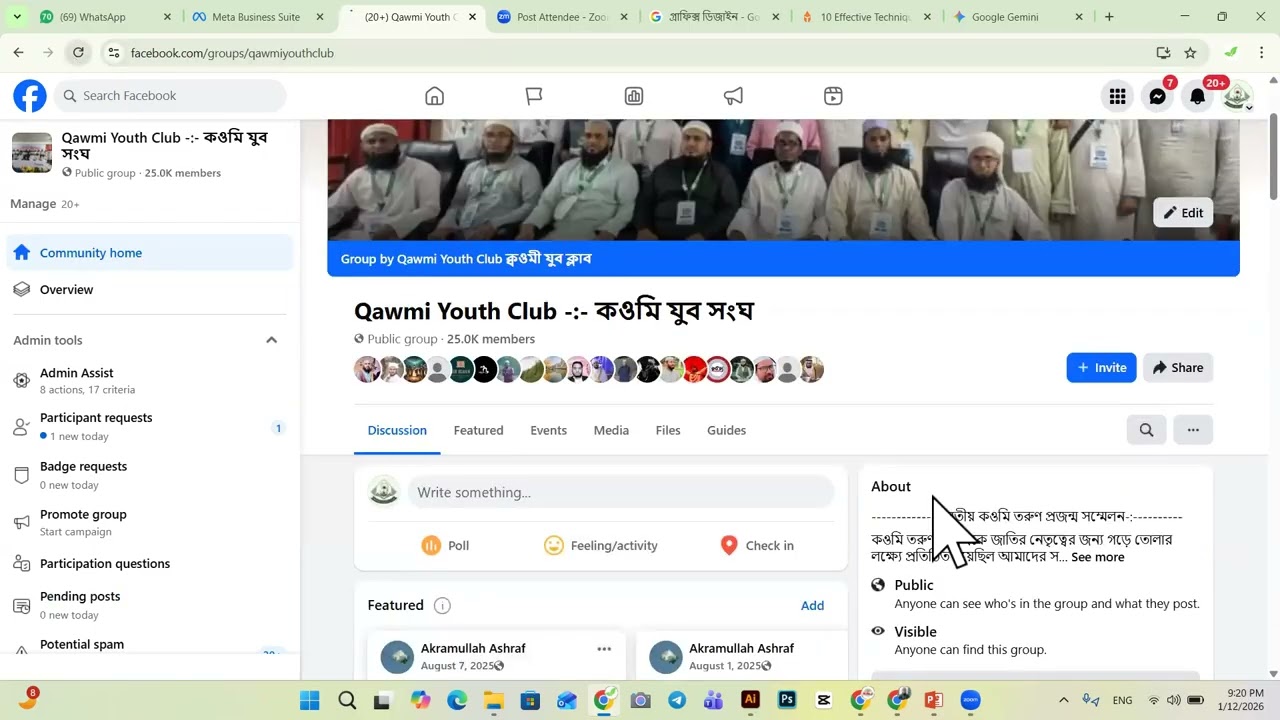Expand the About description with See more
This screenshot has height=720, width=1280.
click(1098, 557)
